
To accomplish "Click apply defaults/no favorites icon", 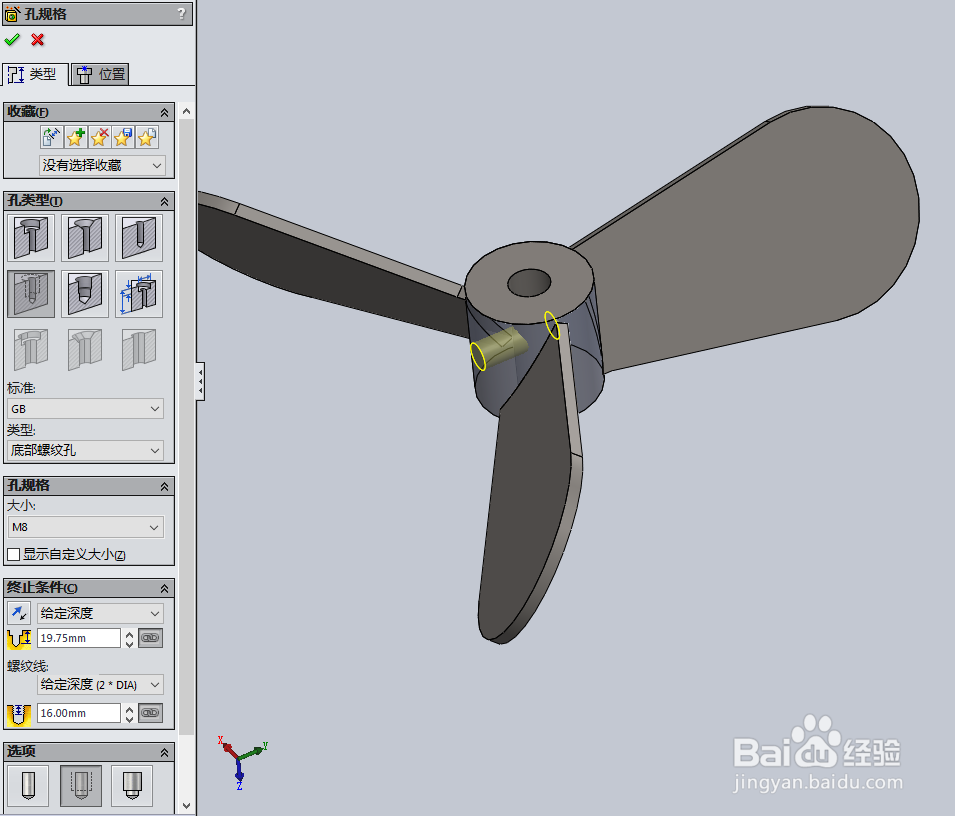I will coord(52,137).
